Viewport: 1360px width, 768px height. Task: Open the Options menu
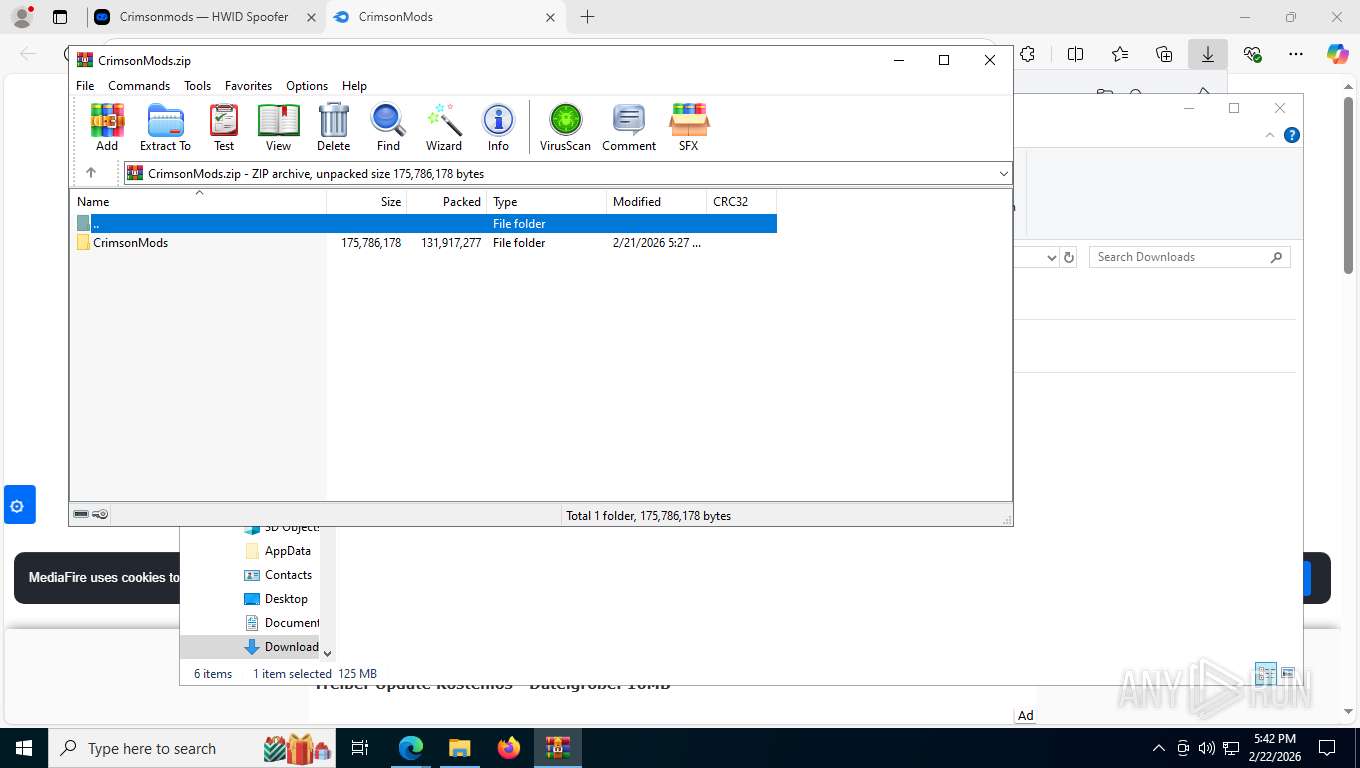coord(307,86)
